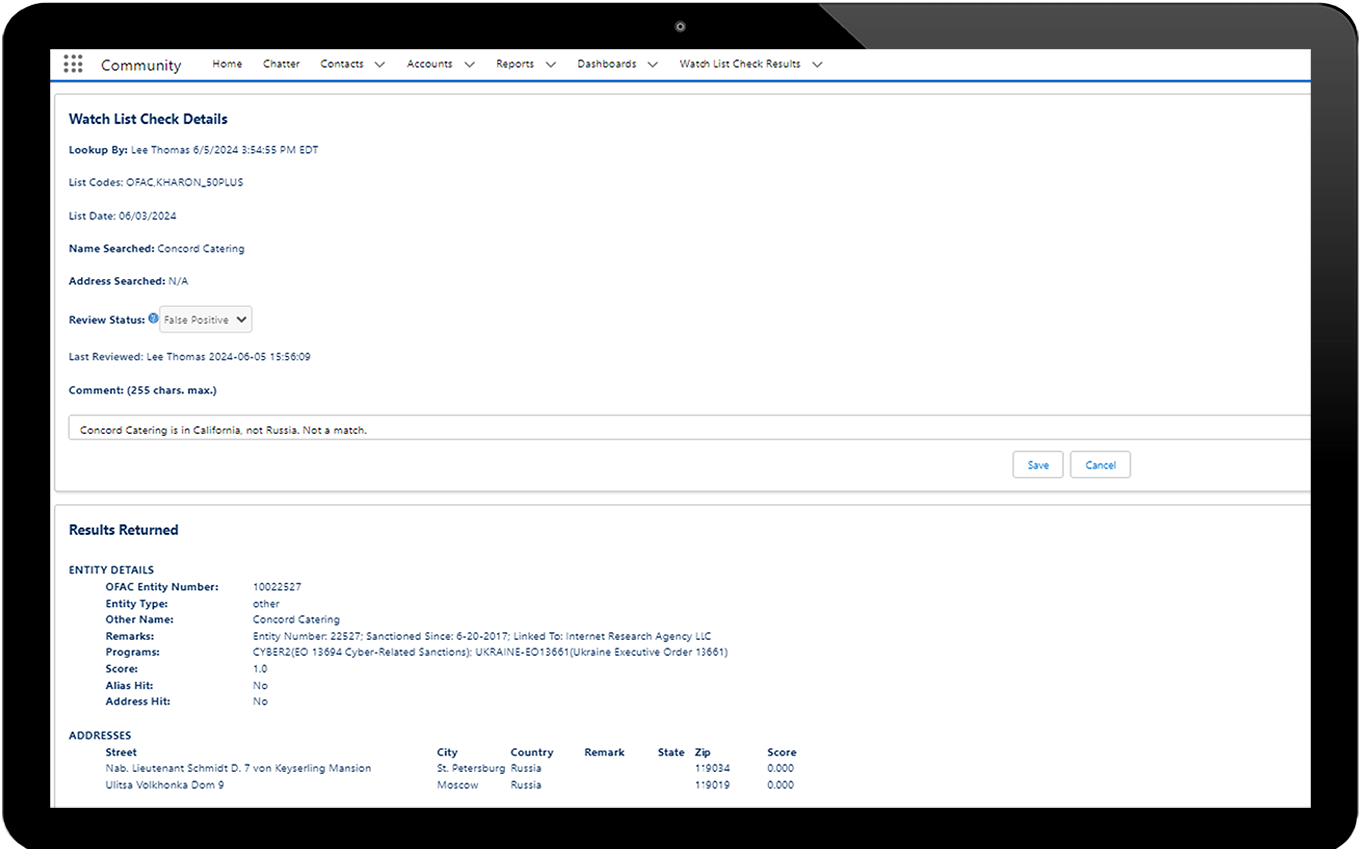Expand the Contacts menu chevron
1361x849 pixels.
(379, 65)
